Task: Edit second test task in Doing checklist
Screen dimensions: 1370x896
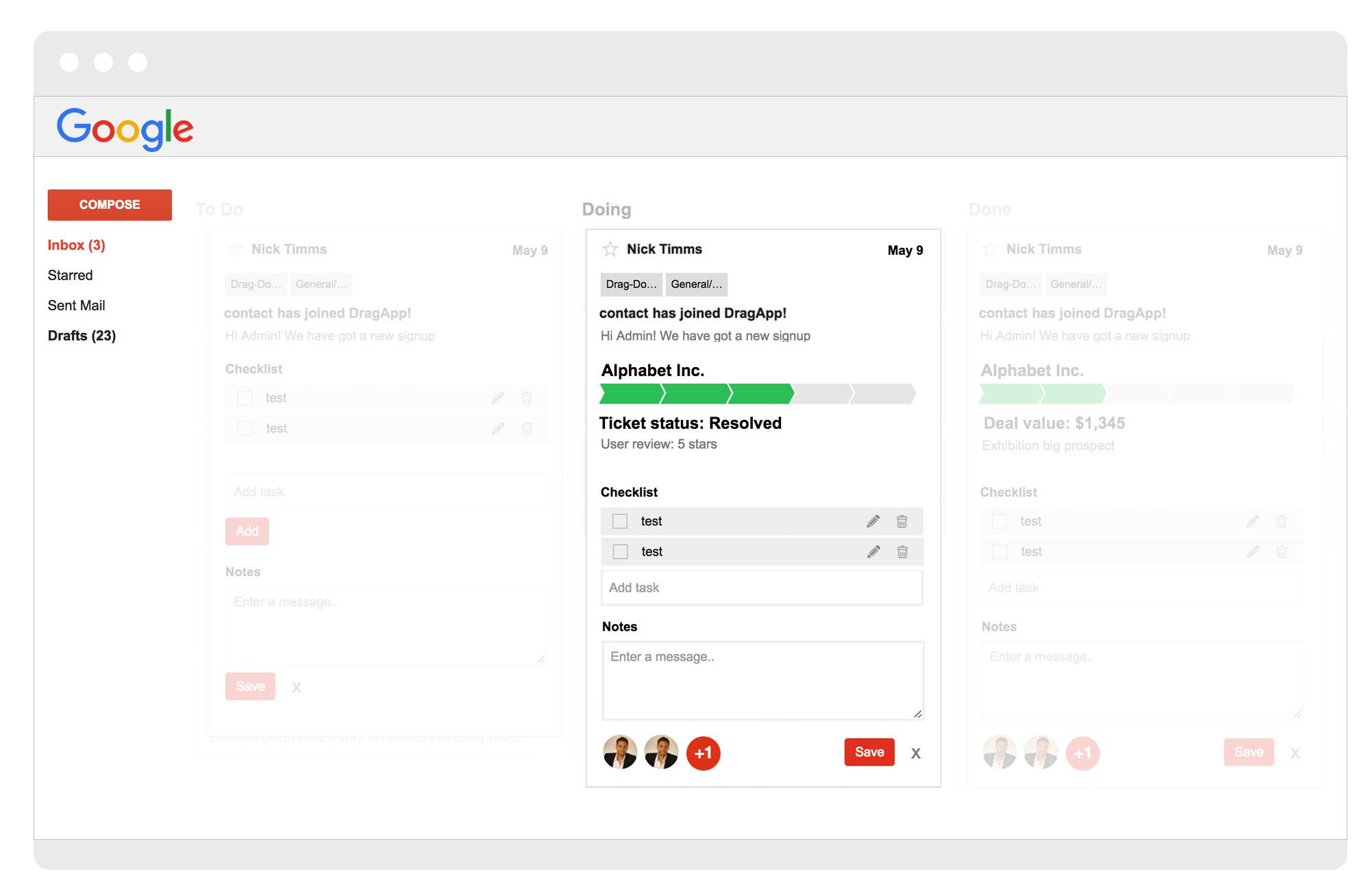Action: point(873,551)
